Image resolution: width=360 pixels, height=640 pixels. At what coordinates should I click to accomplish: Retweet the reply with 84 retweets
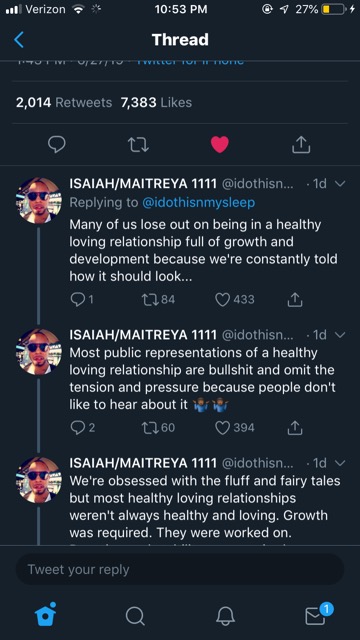[149, 300]
